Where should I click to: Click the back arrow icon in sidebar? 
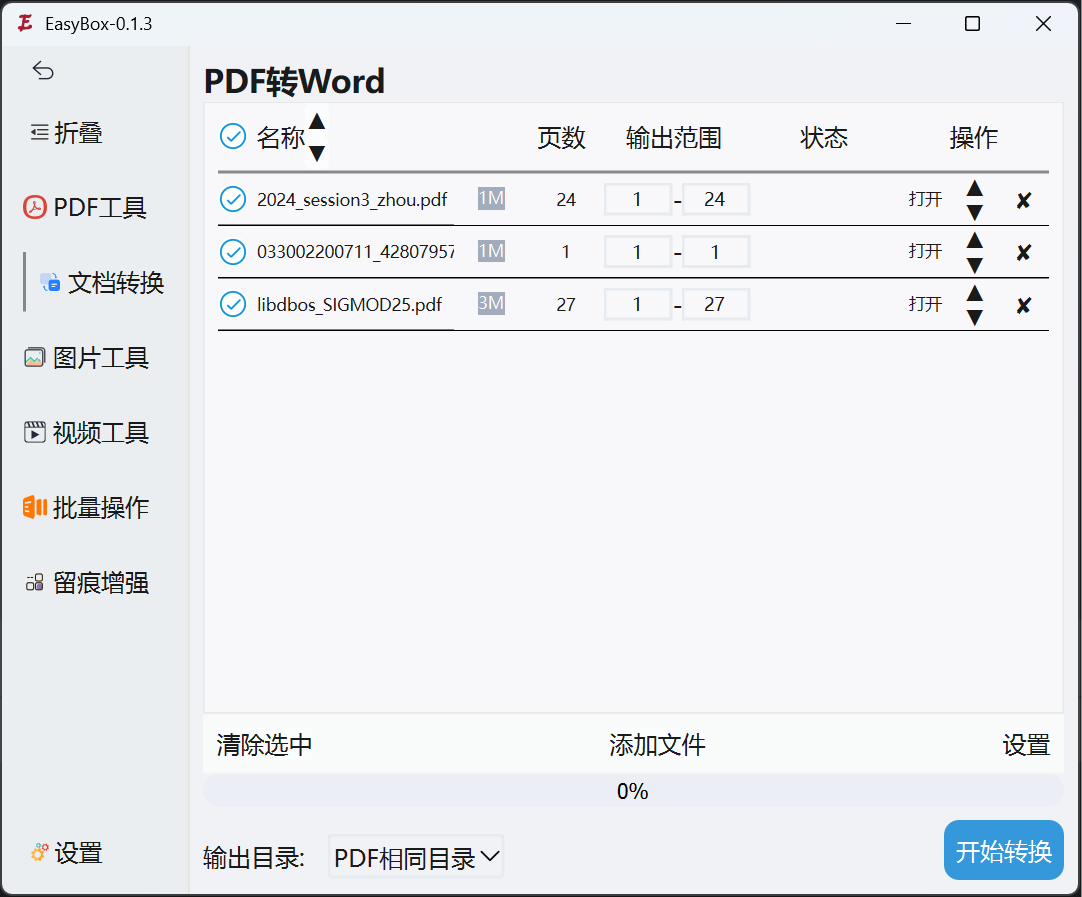[x=43, y=70]
